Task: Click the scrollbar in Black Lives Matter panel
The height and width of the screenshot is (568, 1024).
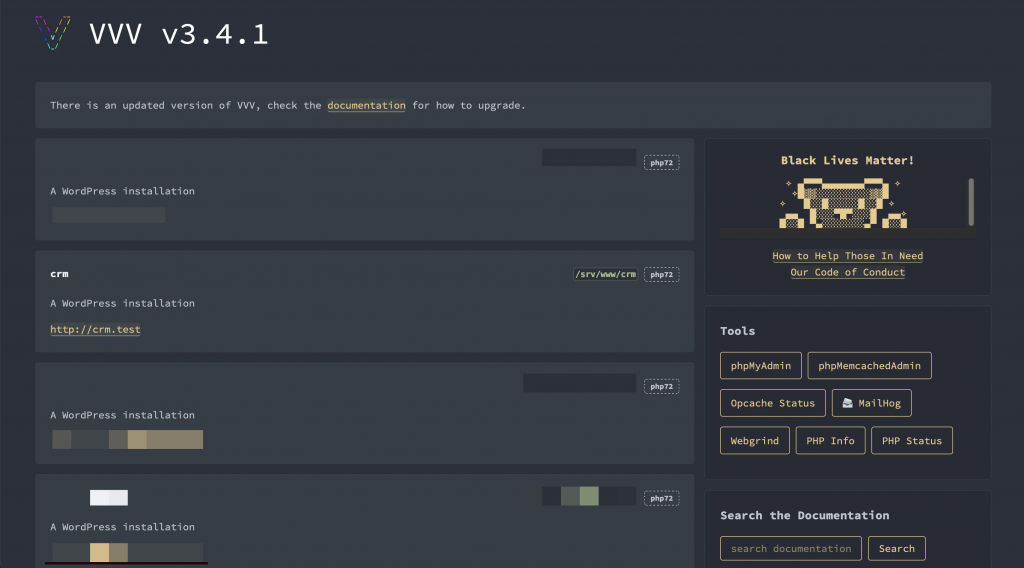Action: [x=971, y=201]
